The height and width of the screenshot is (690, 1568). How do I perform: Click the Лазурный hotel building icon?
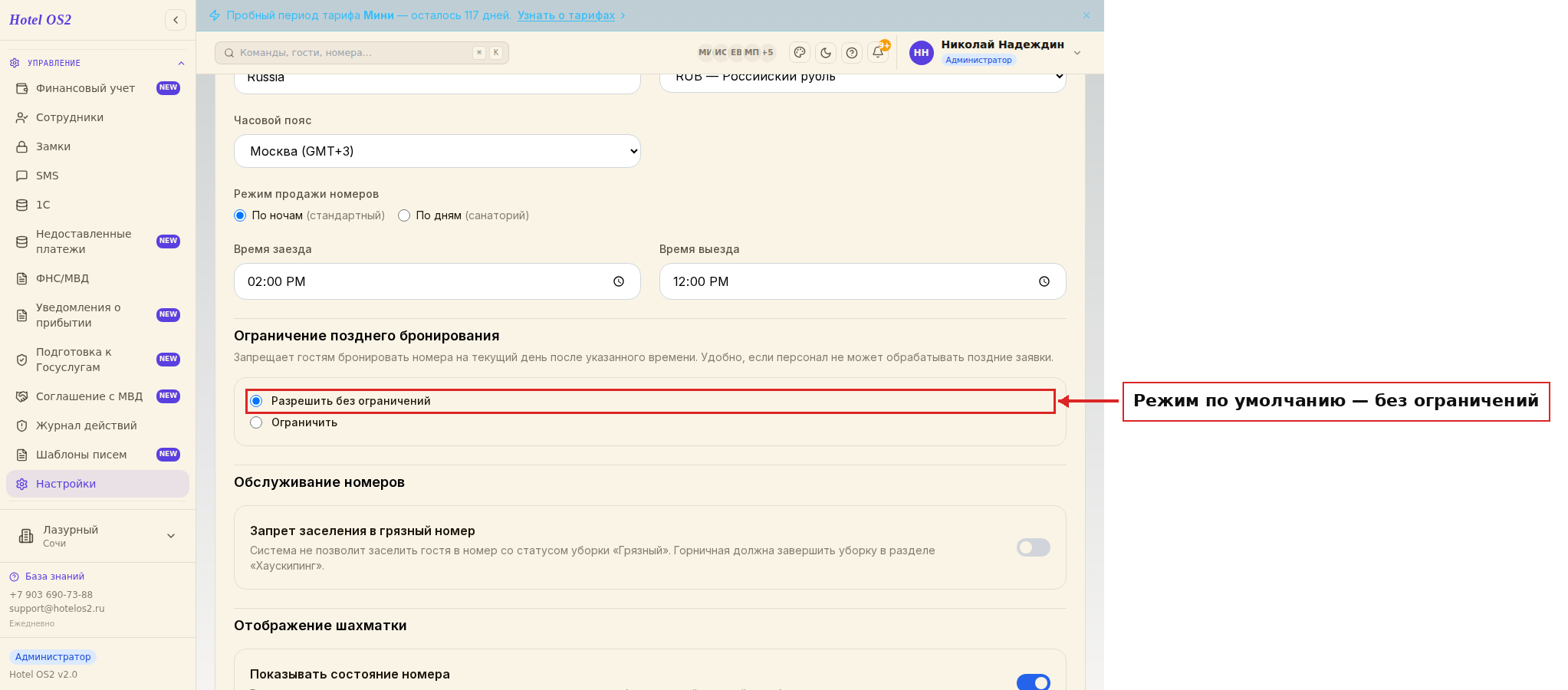pos(26,536)
